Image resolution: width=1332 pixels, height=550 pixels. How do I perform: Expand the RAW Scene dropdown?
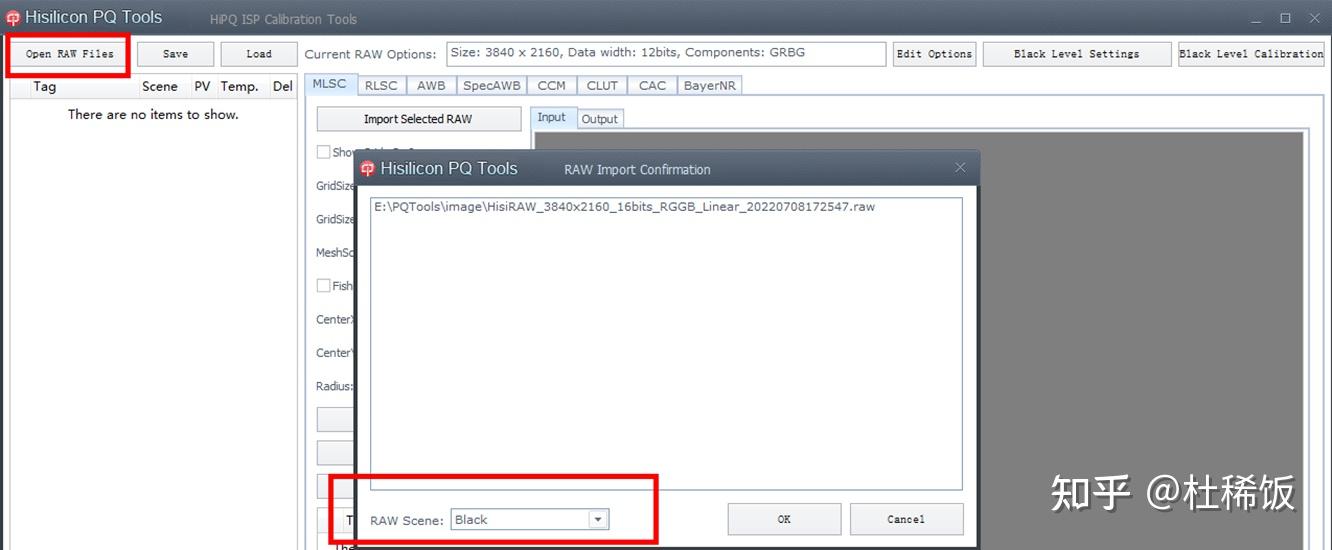598,519
